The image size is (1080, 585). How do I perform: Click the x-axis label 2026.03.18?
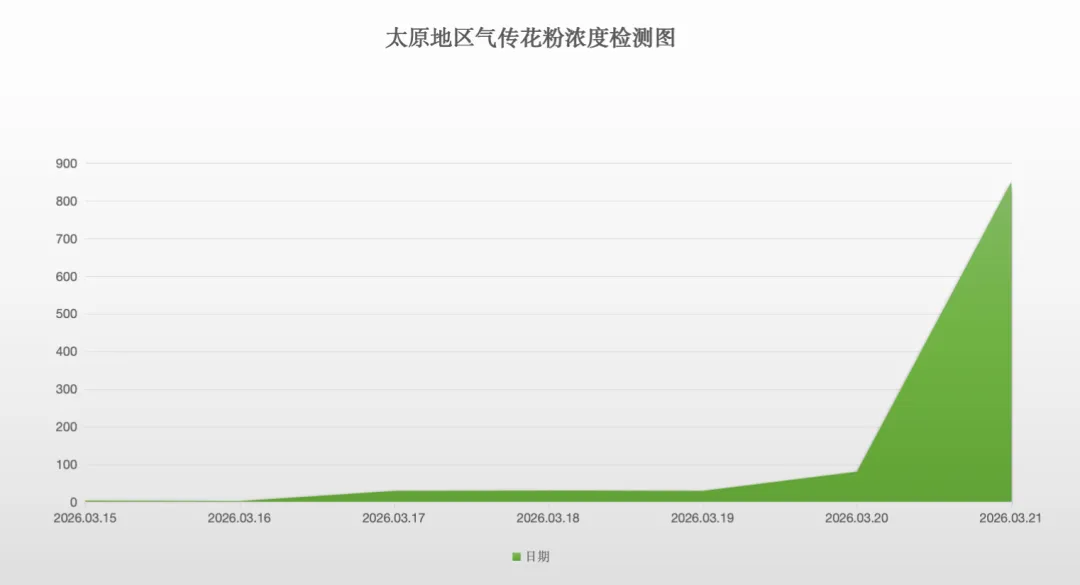click(x=548, y=518)
